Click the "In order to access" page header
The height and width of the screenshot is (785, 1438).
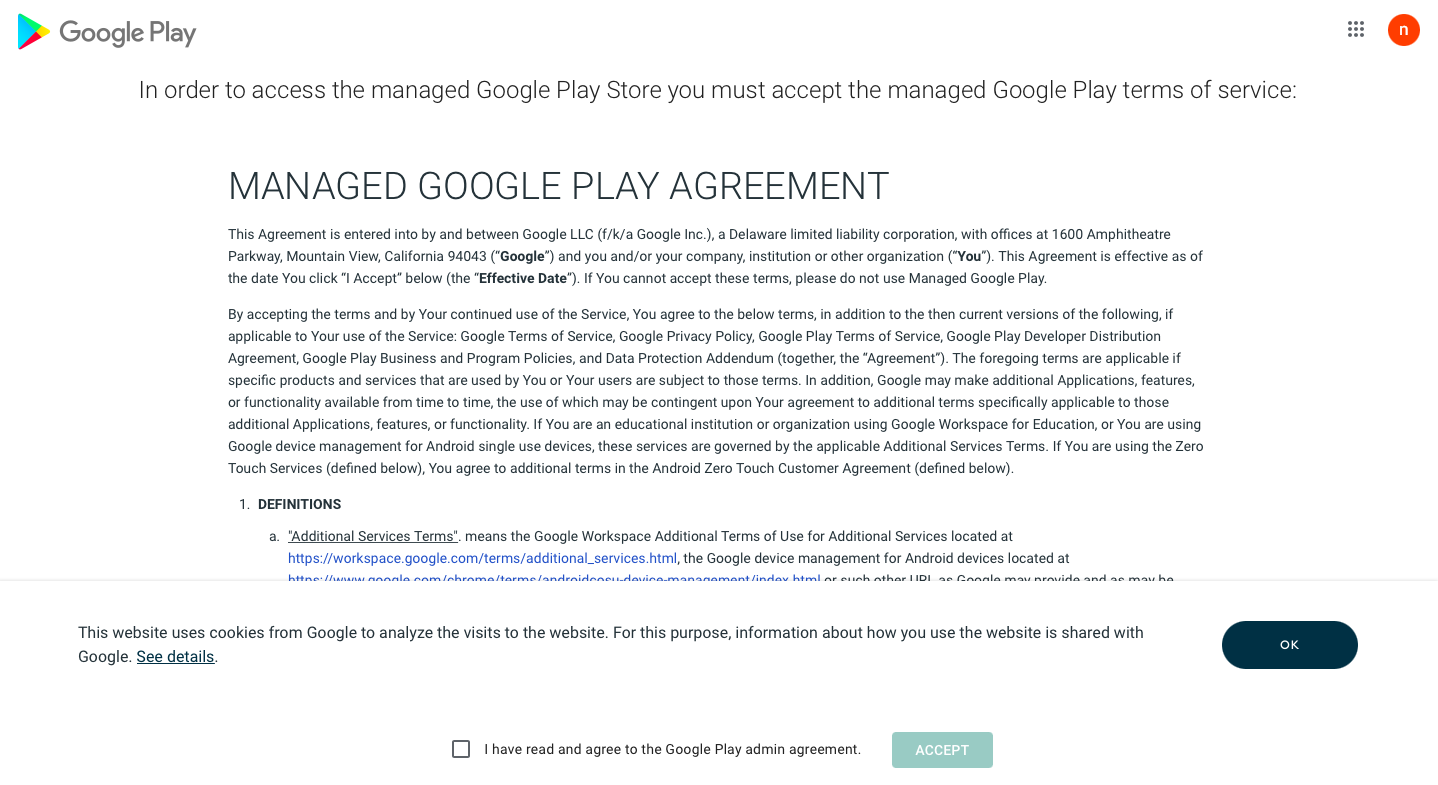point(718,90)
